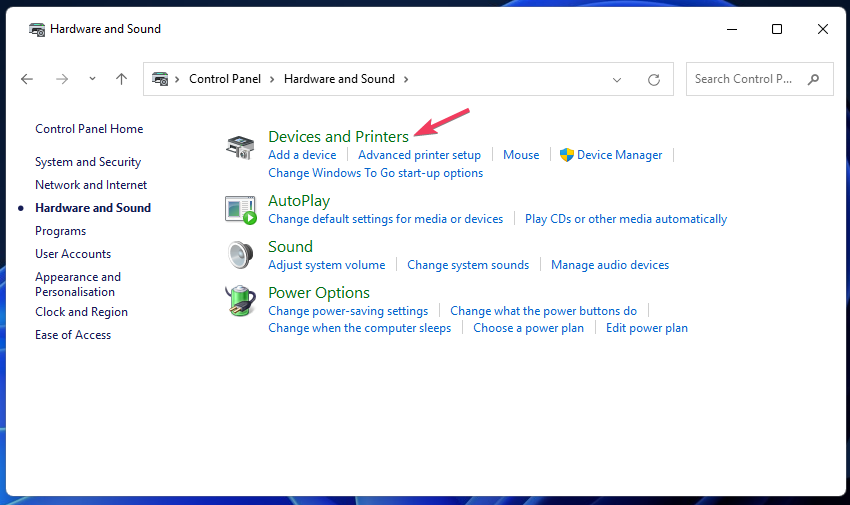The height and width of the screenshot is (505, 850).
Task: Open the recent locations dropdown arrow
Action: point(92,79)
